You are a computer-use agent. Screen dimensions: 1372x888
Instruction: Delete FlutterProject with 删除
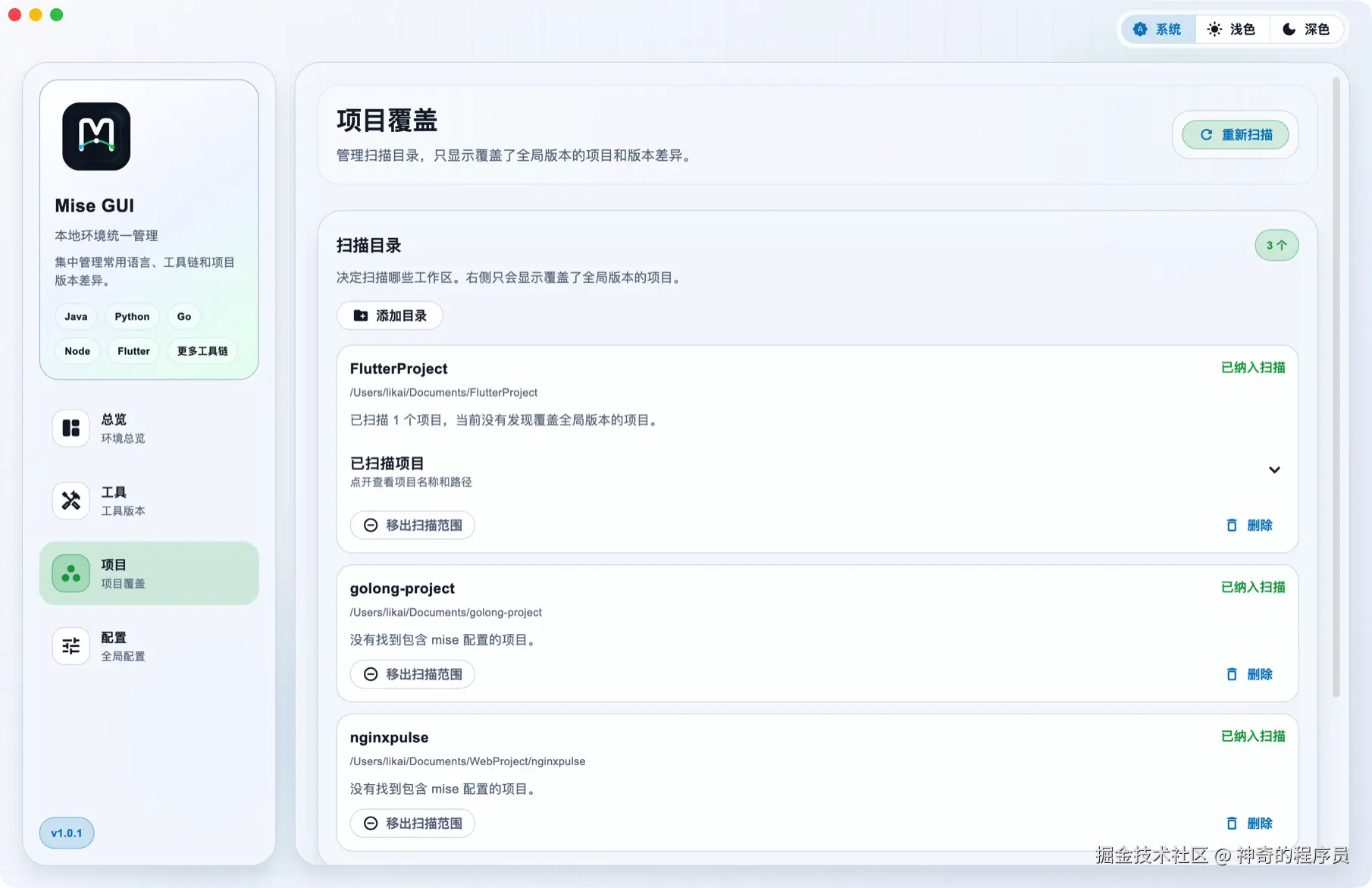1249,526
